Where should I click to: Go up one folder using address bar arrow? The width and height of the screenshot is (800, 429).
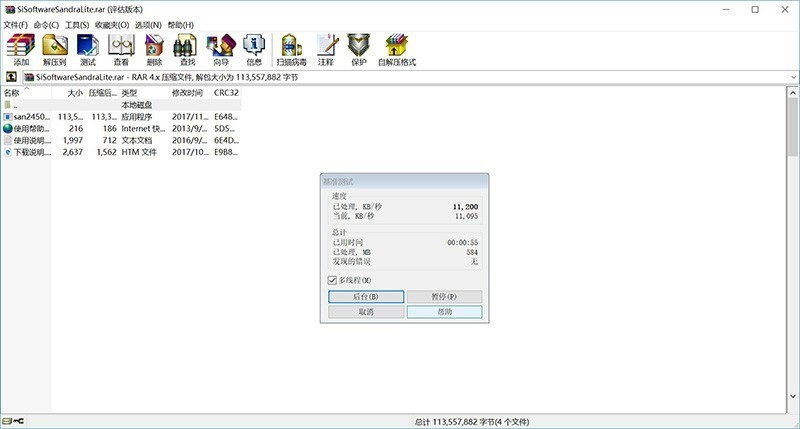coord(11,76)
